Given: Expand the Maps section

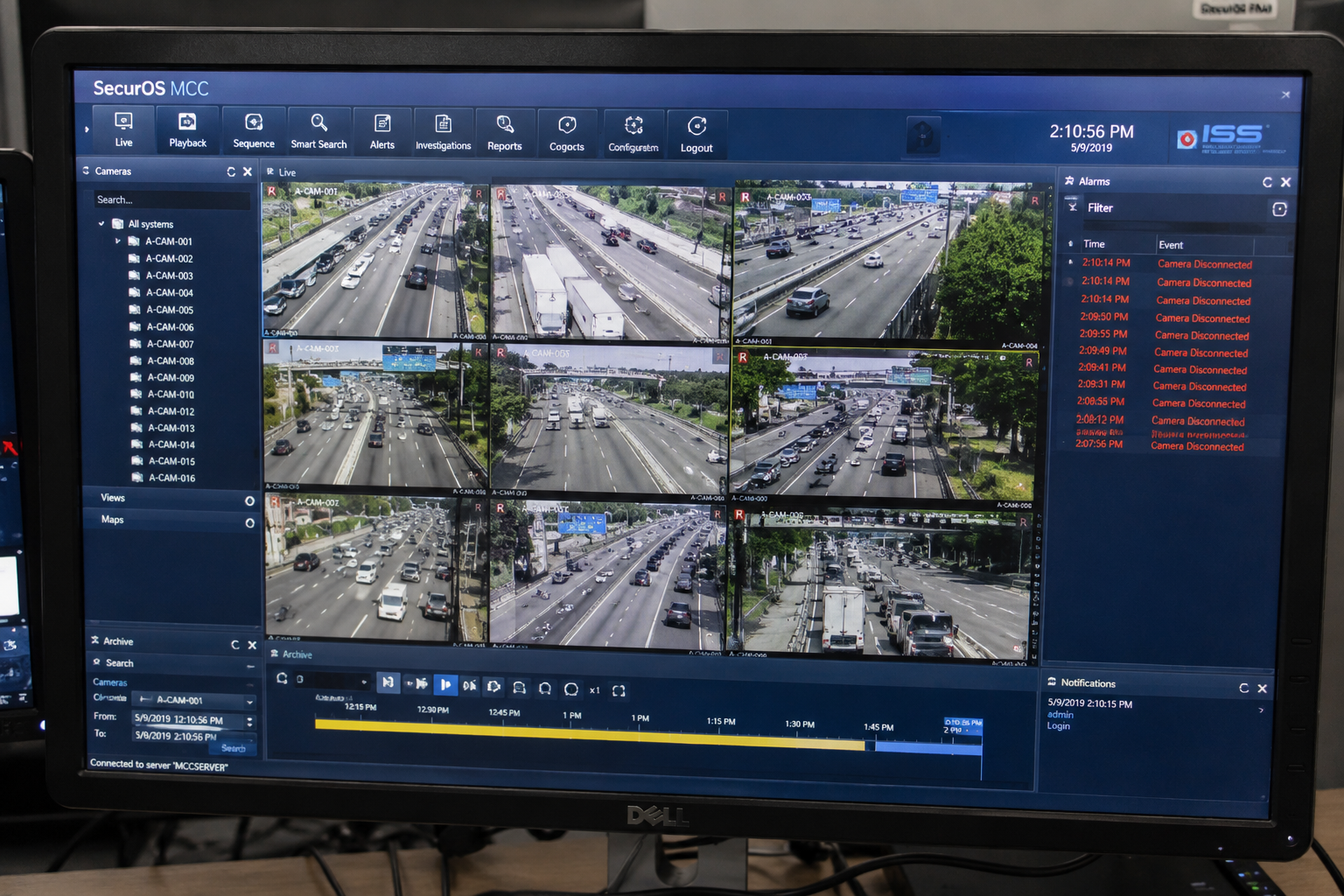Looking at the screenshot, I should point(249,522).
